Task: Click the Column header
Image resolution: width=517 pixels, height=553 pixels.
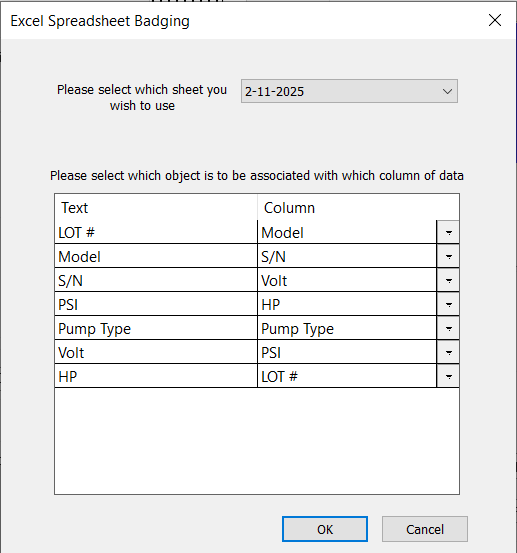Action: coord(358,207)
